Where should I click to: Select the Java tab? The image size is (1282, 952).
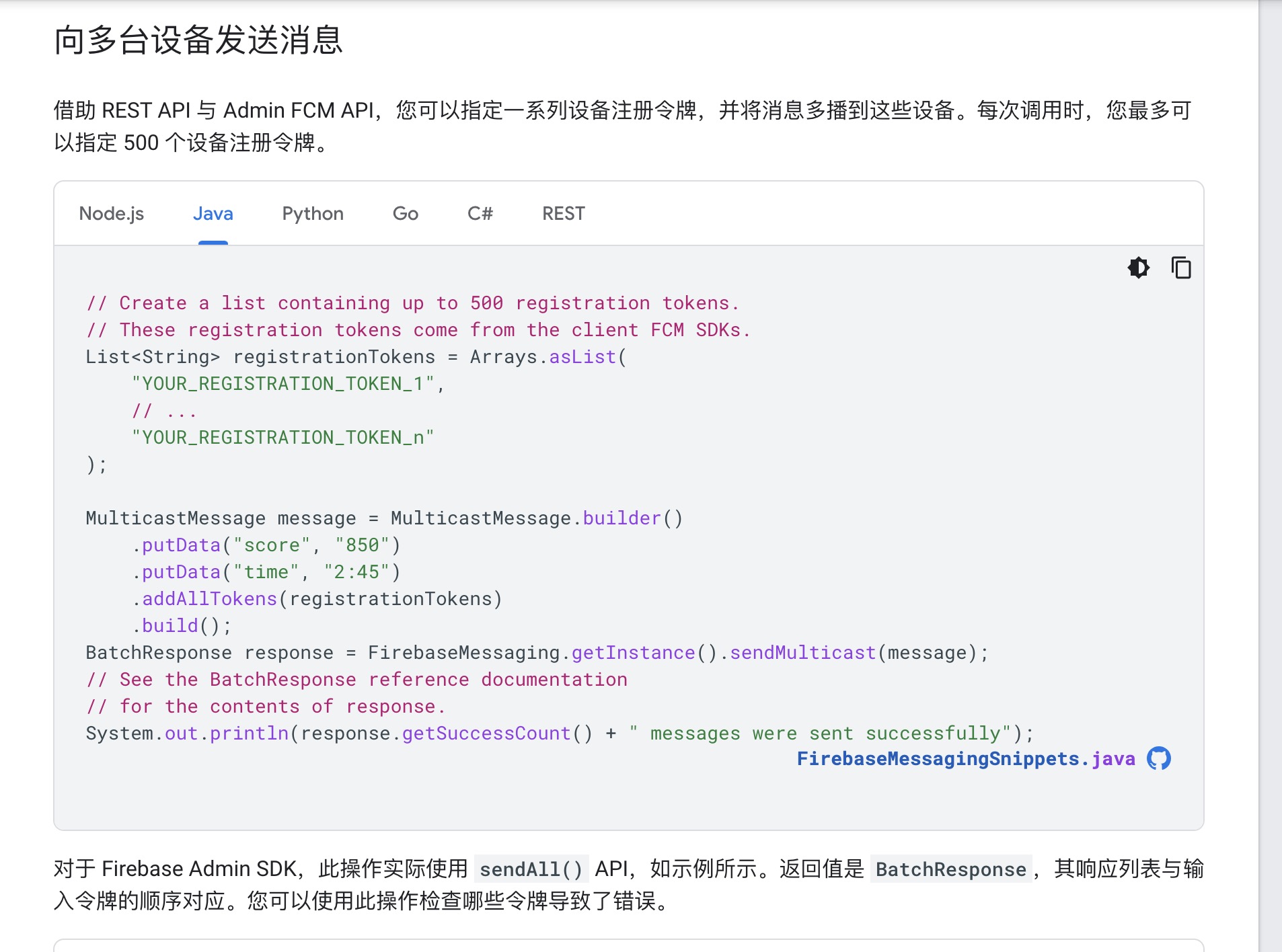tap(213, 214)
